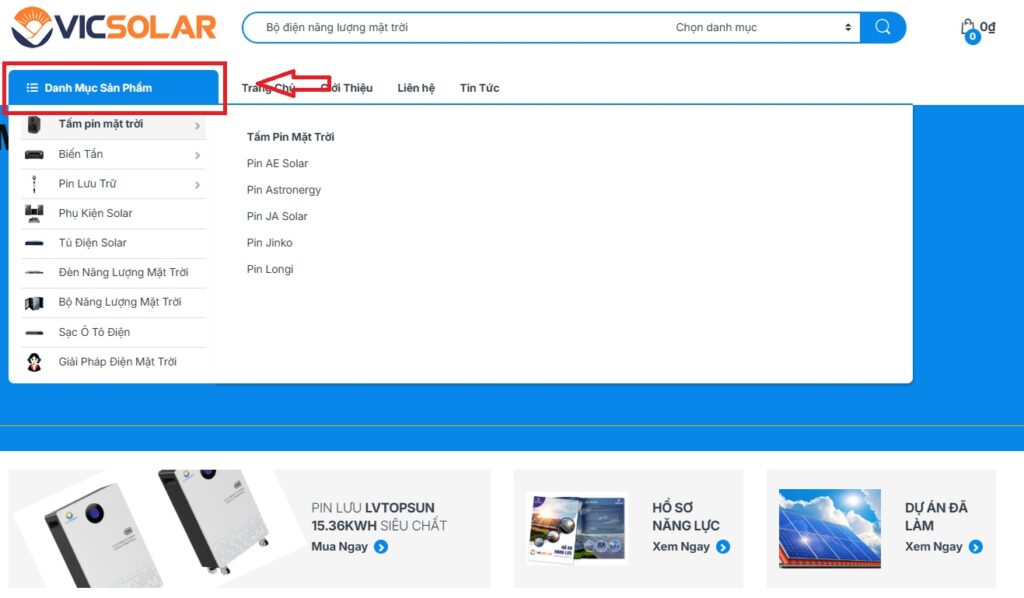Click the search magnifier button
Viewport: 1024px width, 598px height.
[883, 27]
